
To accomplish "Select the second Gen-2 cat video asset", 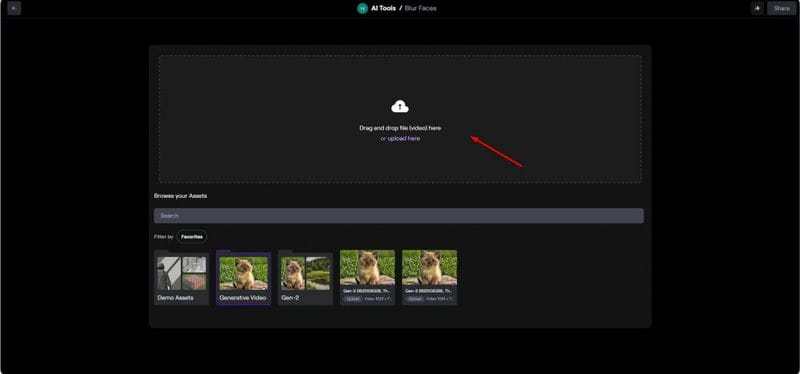I will pos(430,278).
